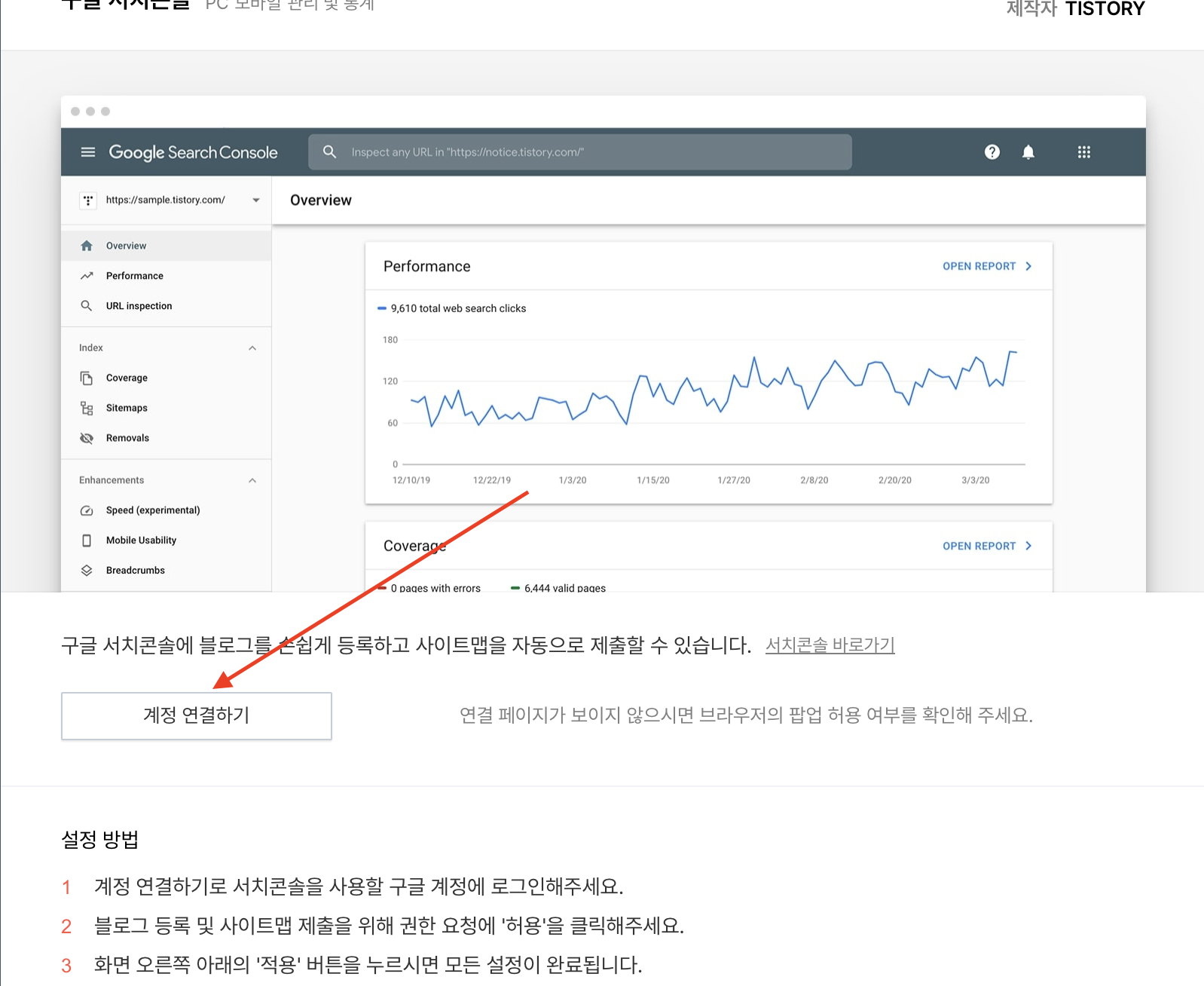The height and width of the screenshot is (986, 1204).
Task: Click the 구글 서치콘솔에 블로그를 description text
Action: click(x=406, y=645)
